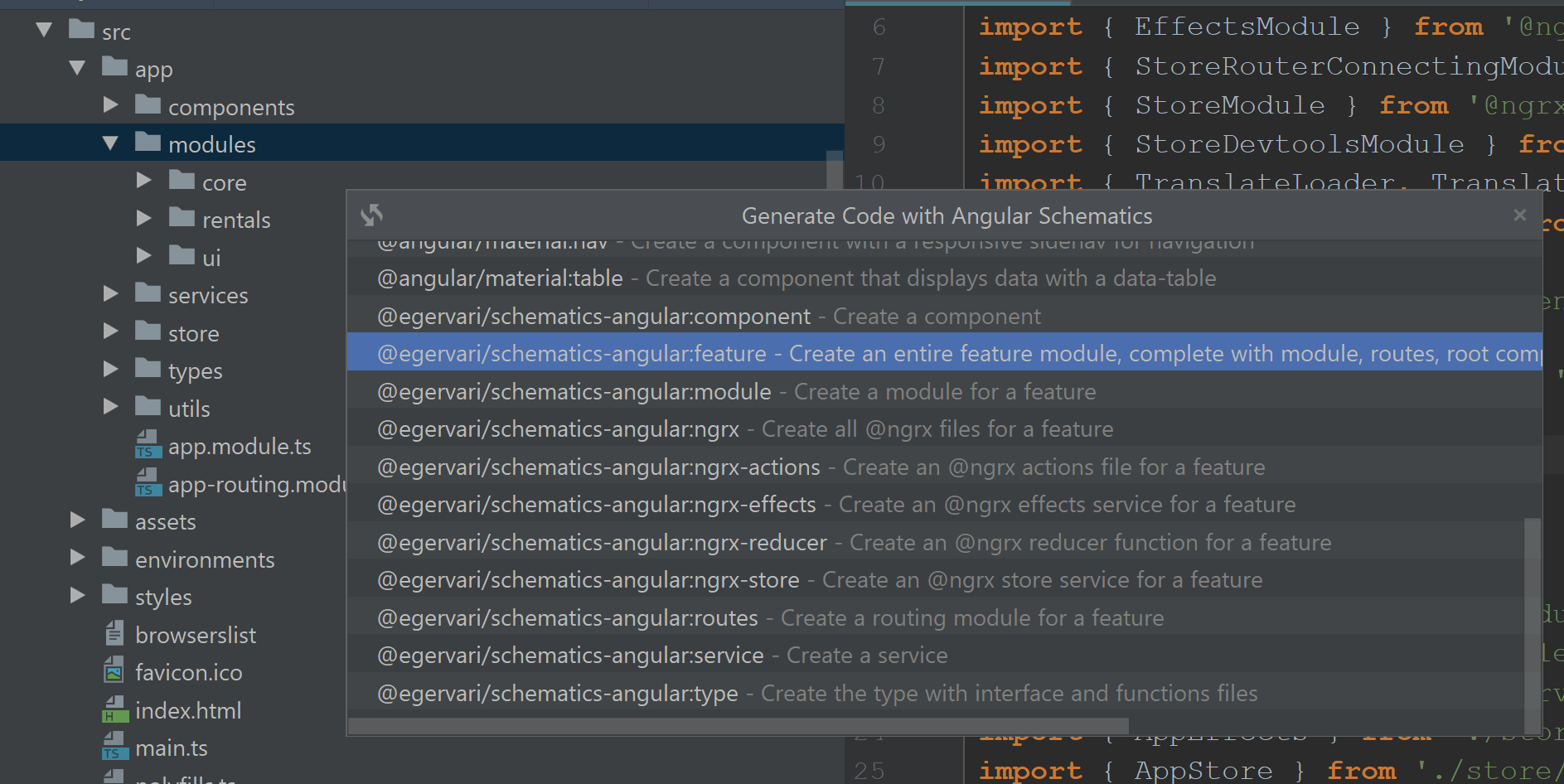
Task: Select browserslist file in project tree
Action: [196, 636]
